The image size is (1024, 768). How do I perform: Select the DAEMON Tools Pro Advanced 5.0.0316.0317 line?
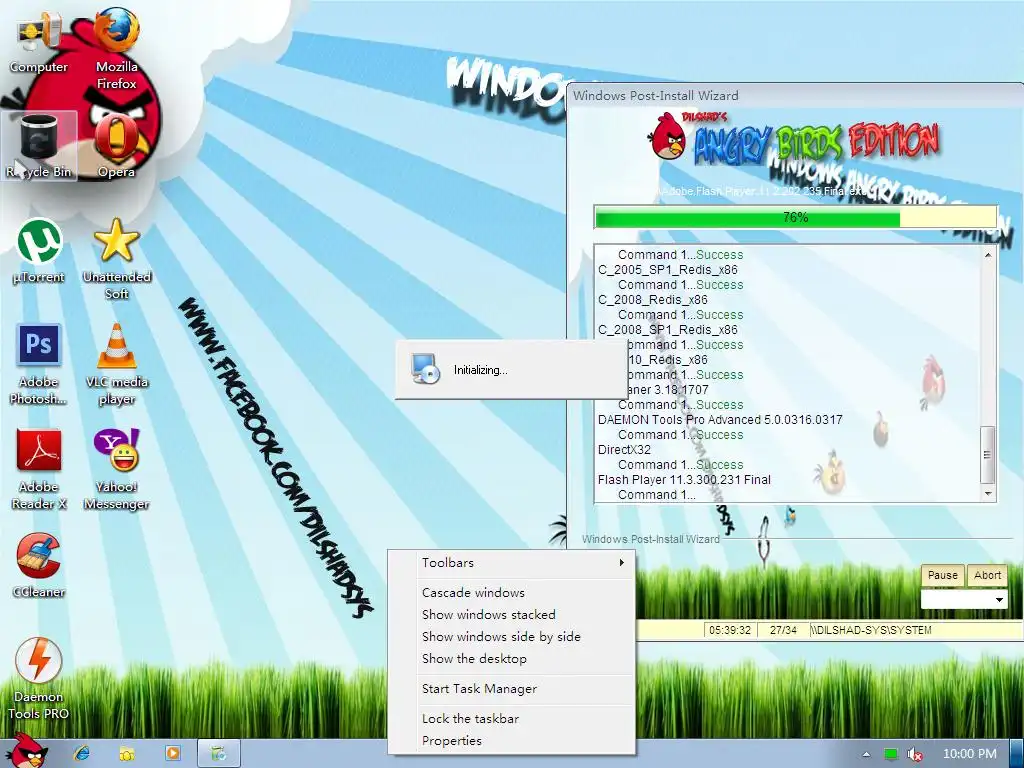[x=720, y=419]
